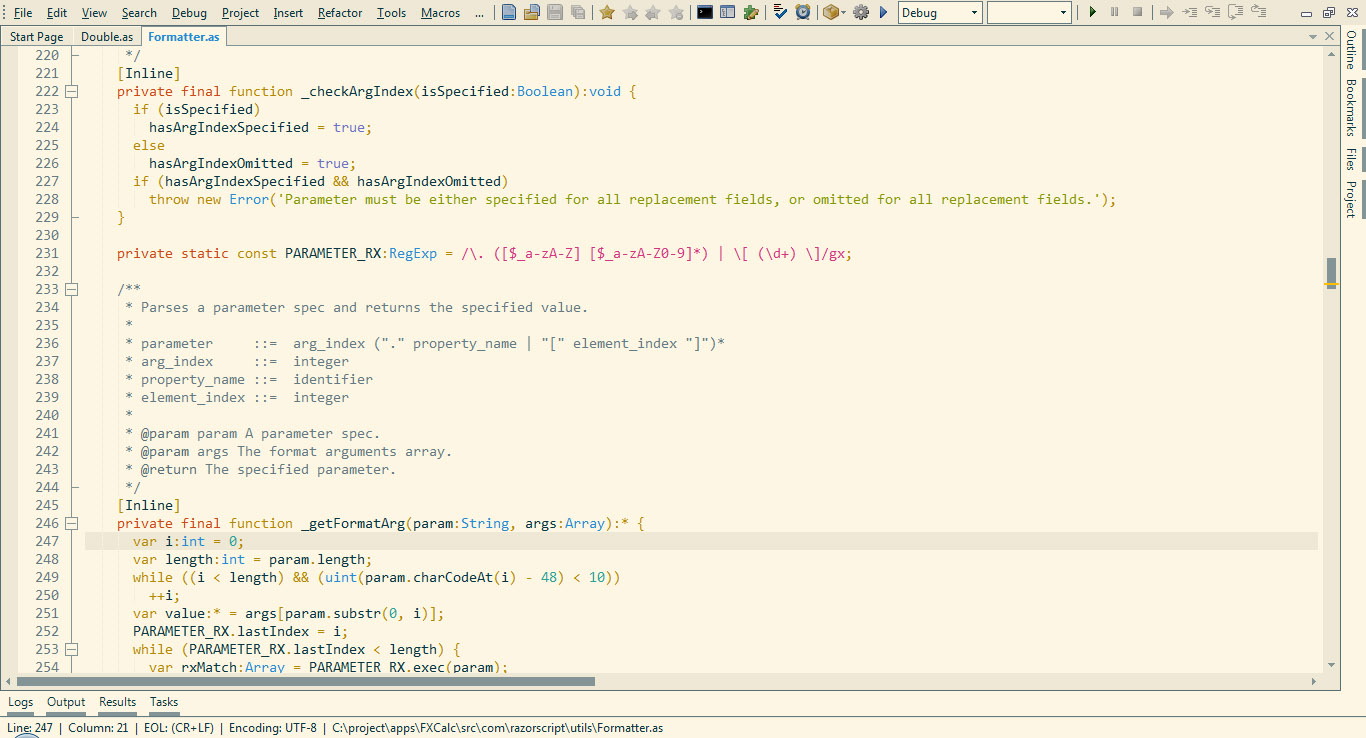Open the File menu

pyautogui.click(x=22, y=13)
